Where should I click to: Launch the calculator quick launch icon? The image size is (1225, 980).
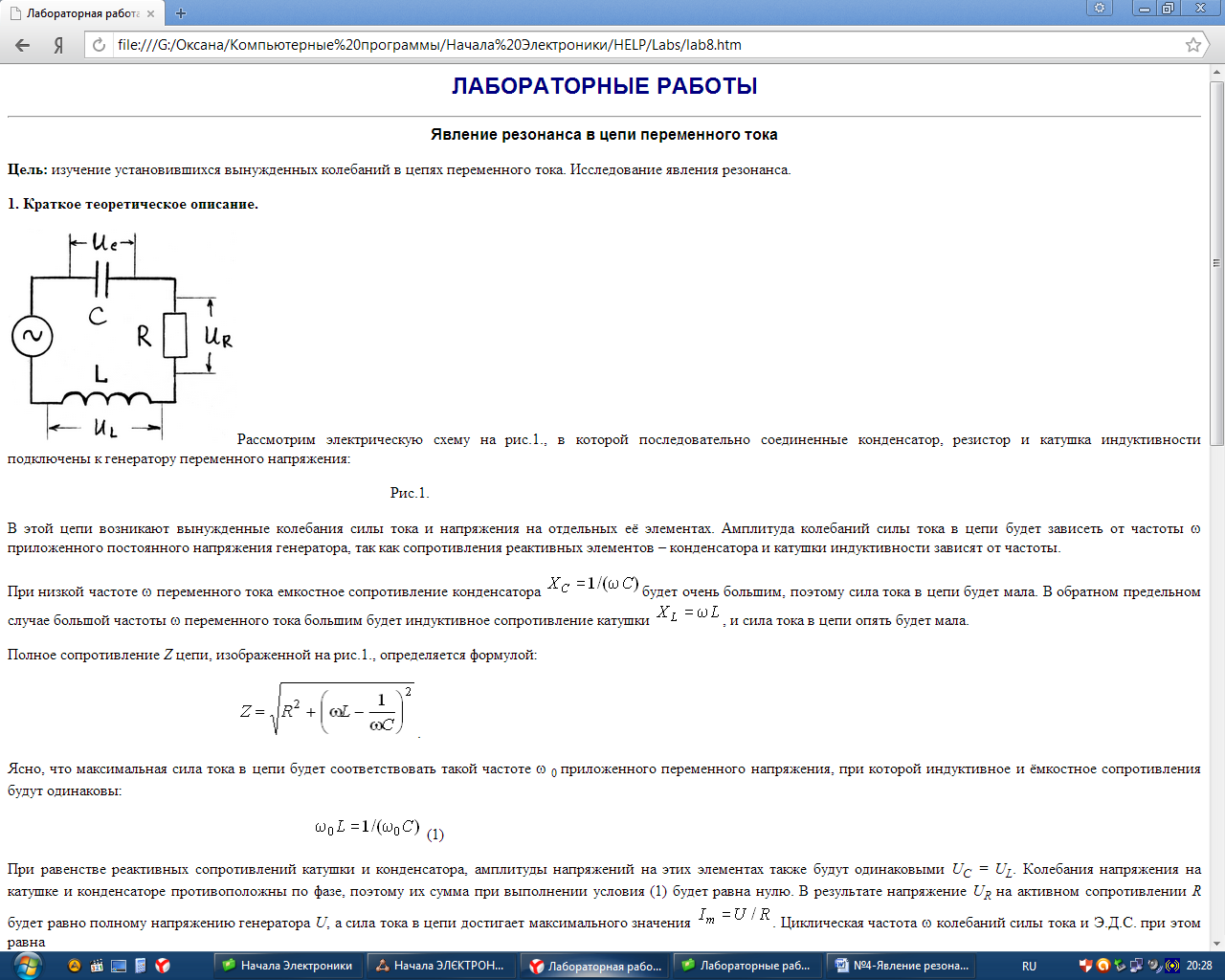pos(141,966)
